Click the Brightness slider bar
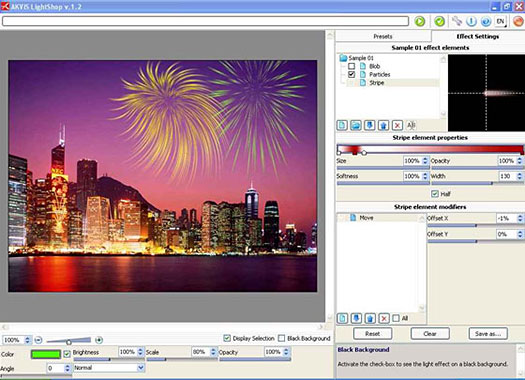This screenshot has width=525, height=380. 109,360
